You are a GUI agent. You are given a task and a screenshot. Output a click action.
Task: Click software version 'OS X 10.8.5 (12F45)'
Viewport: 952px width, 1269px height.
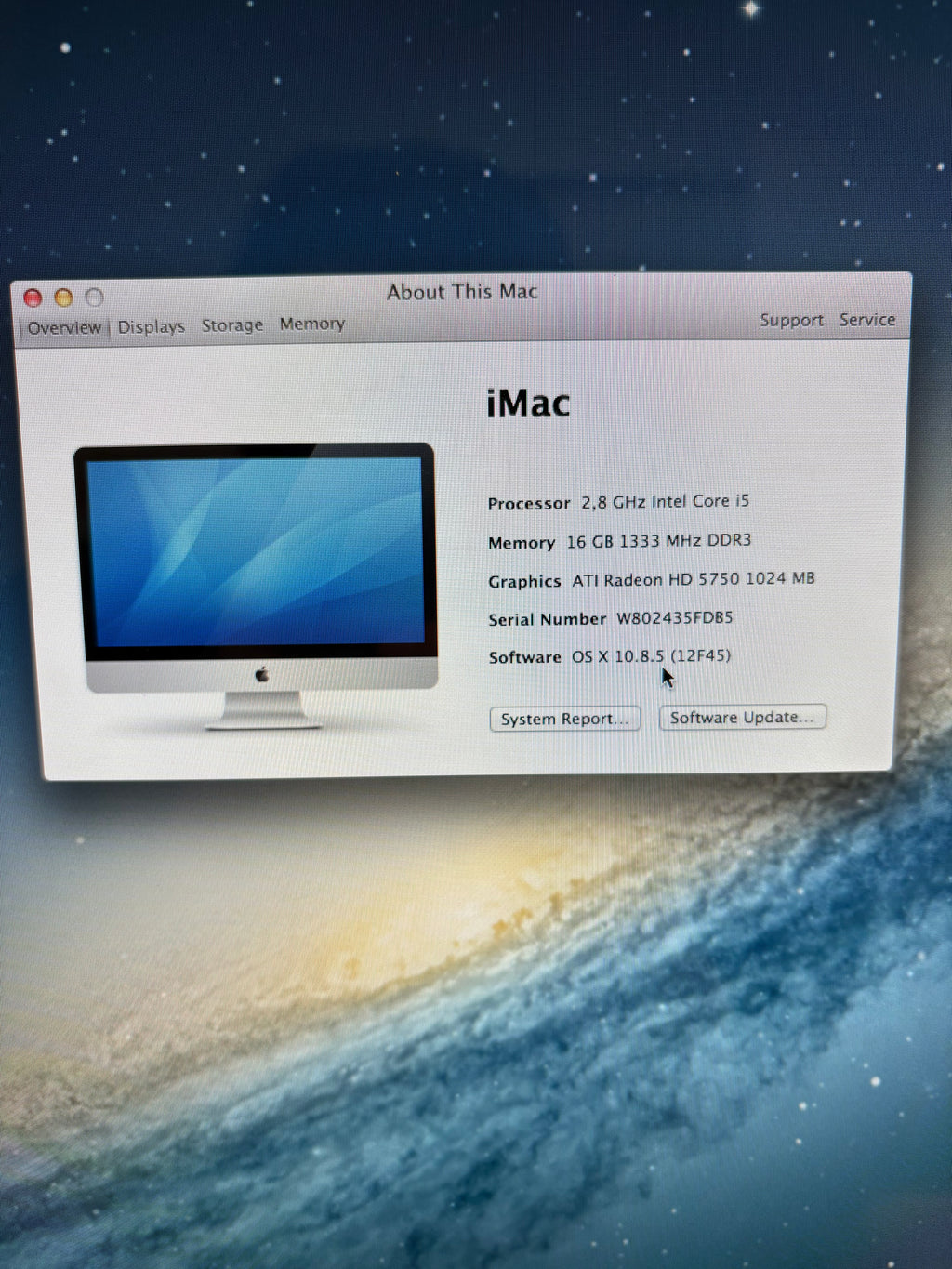651,656
